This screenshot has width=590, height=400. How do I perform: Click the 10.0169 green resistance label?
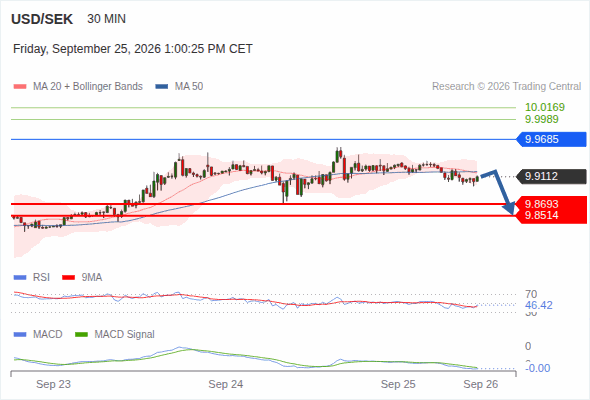pyautogui.click(x=545, y=107)
